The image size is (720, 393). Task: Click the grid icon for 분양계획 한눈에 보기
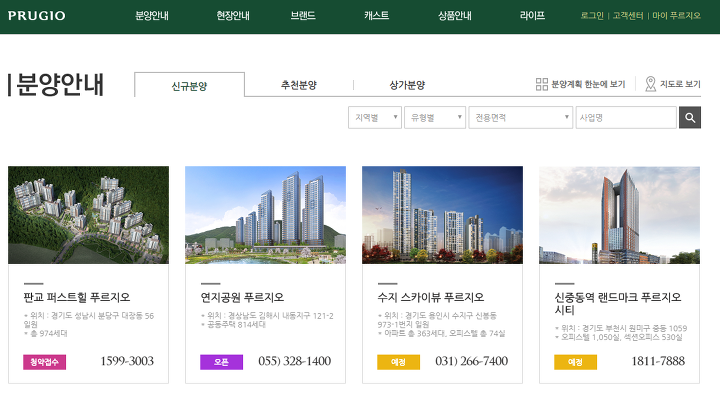coord(542,84)
